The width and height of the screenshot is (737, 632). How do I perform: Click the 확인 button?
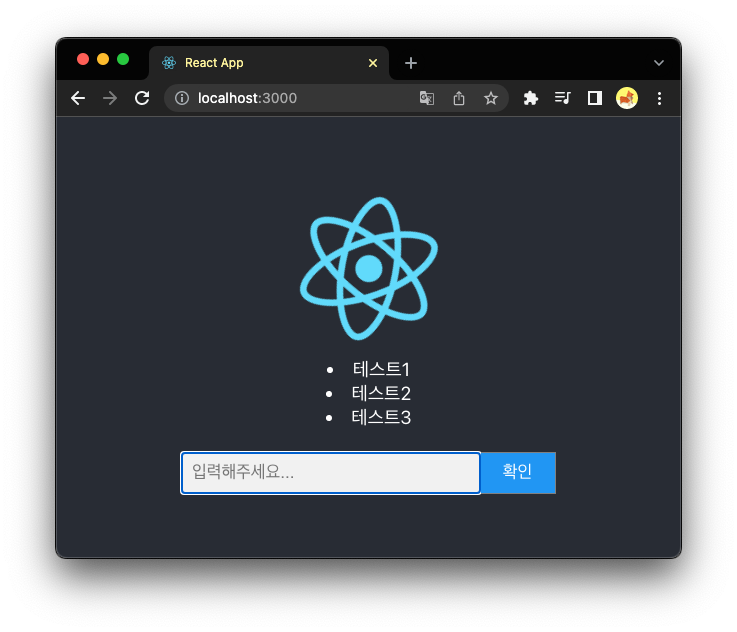pyautogui.click(x=518, y=473)
